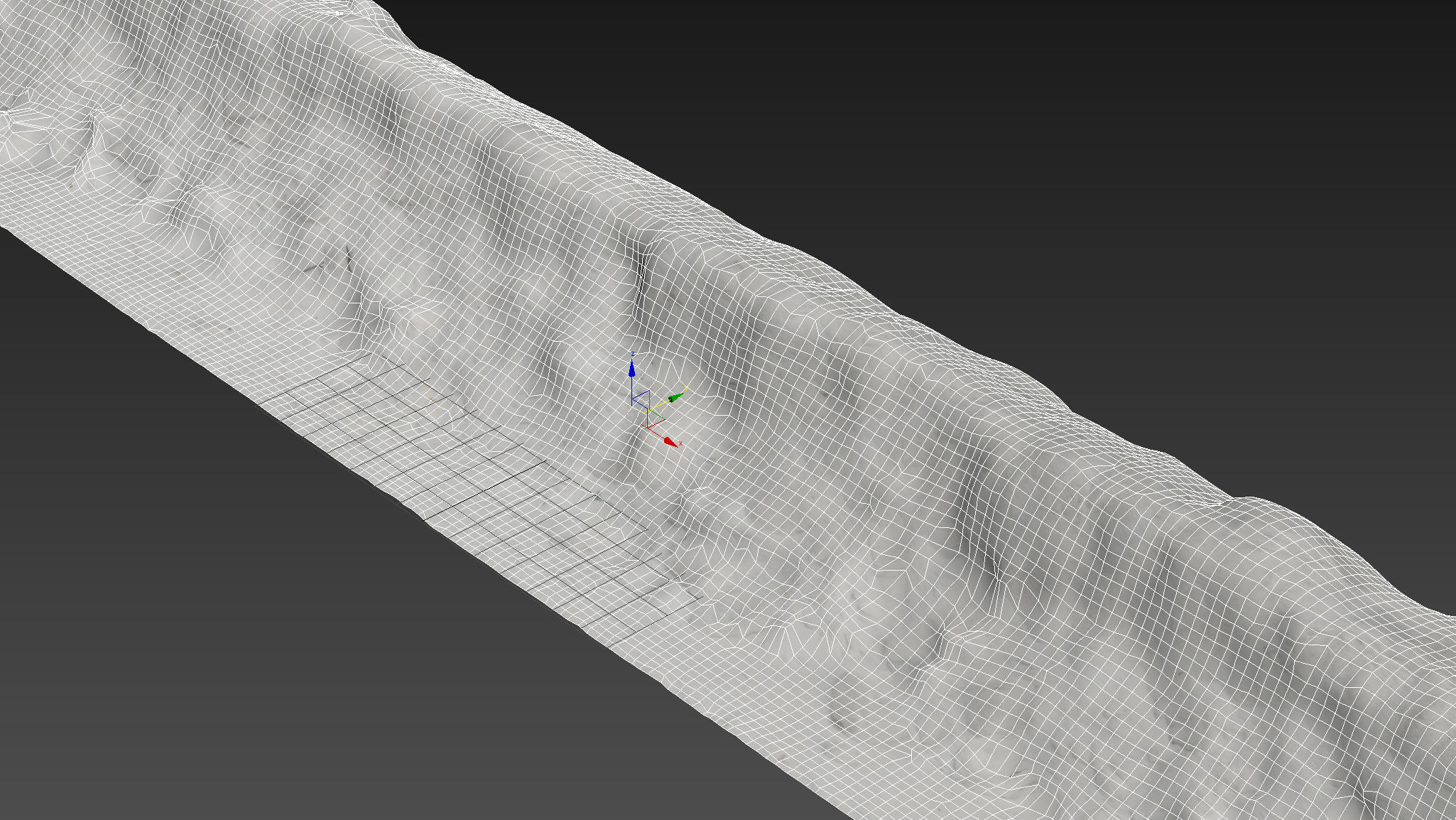The image size is (1456, 820).
Task: Click the green Y-axis arrow of the gizmo
Action: (x=676, y=396)
